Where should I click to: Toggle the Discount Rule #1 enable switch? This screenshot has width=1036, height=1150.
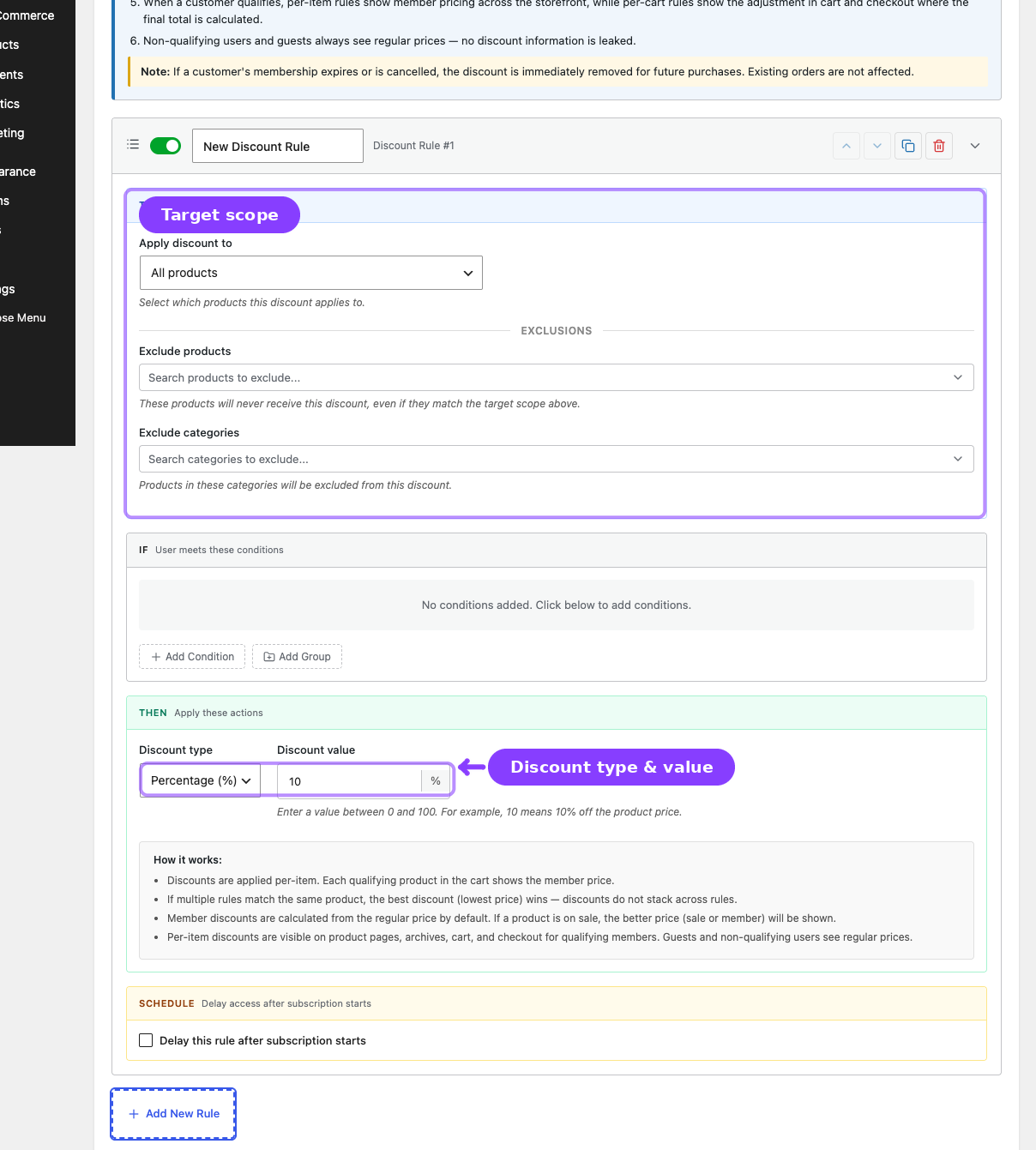pos(166,146)
